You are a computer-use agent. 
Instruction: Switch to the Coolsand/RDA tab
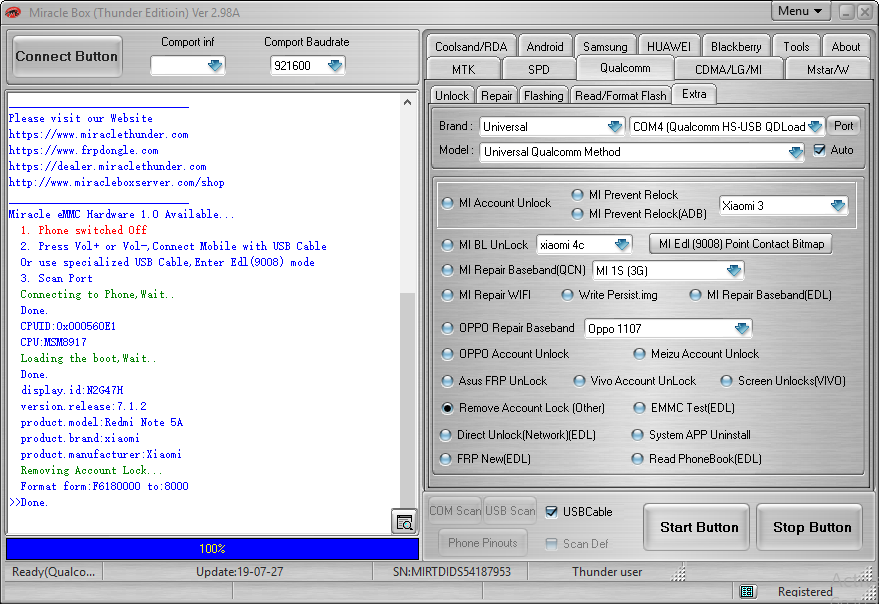click(471, 47)
